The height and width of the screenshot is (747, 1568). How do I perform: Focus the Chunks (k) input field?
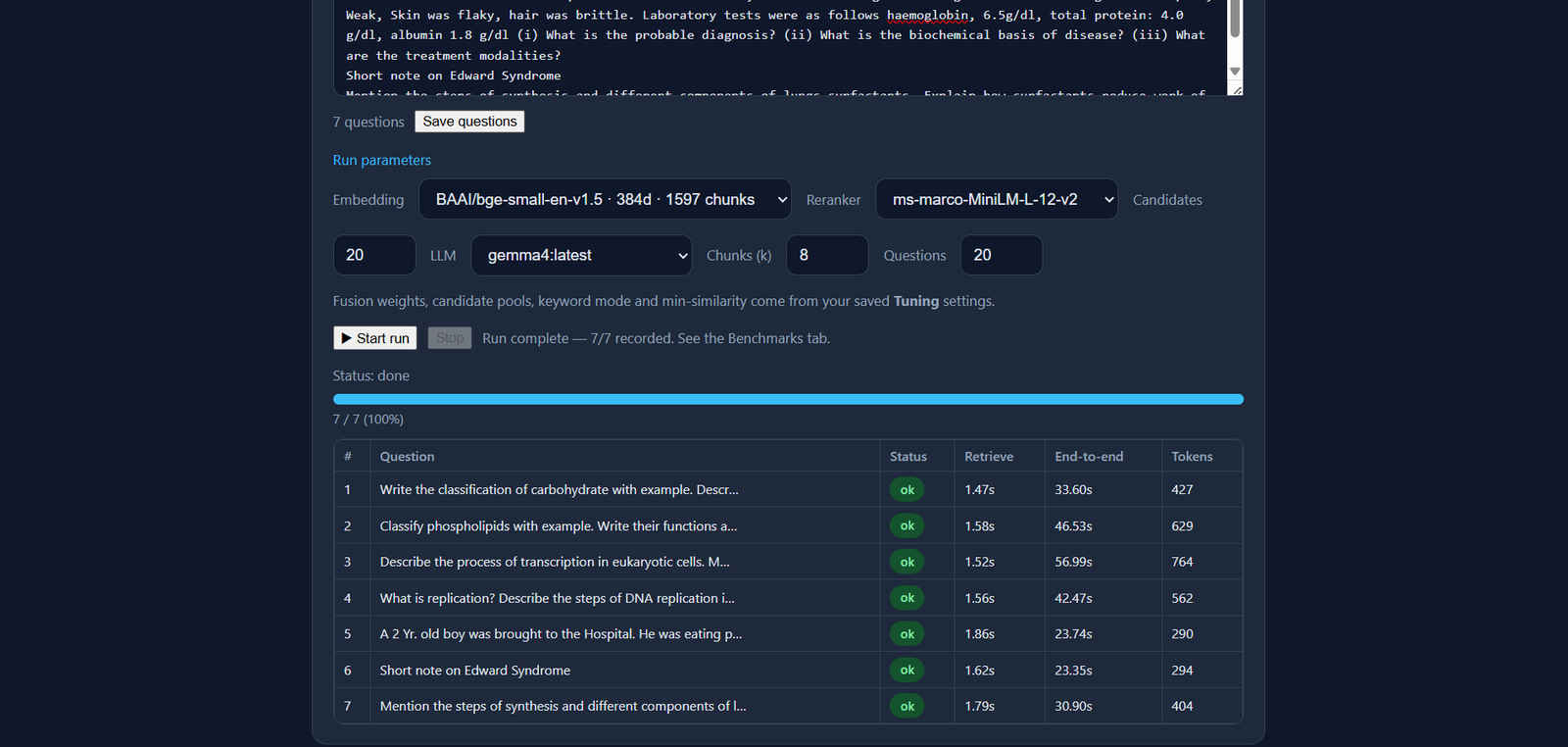click(827, 255)
